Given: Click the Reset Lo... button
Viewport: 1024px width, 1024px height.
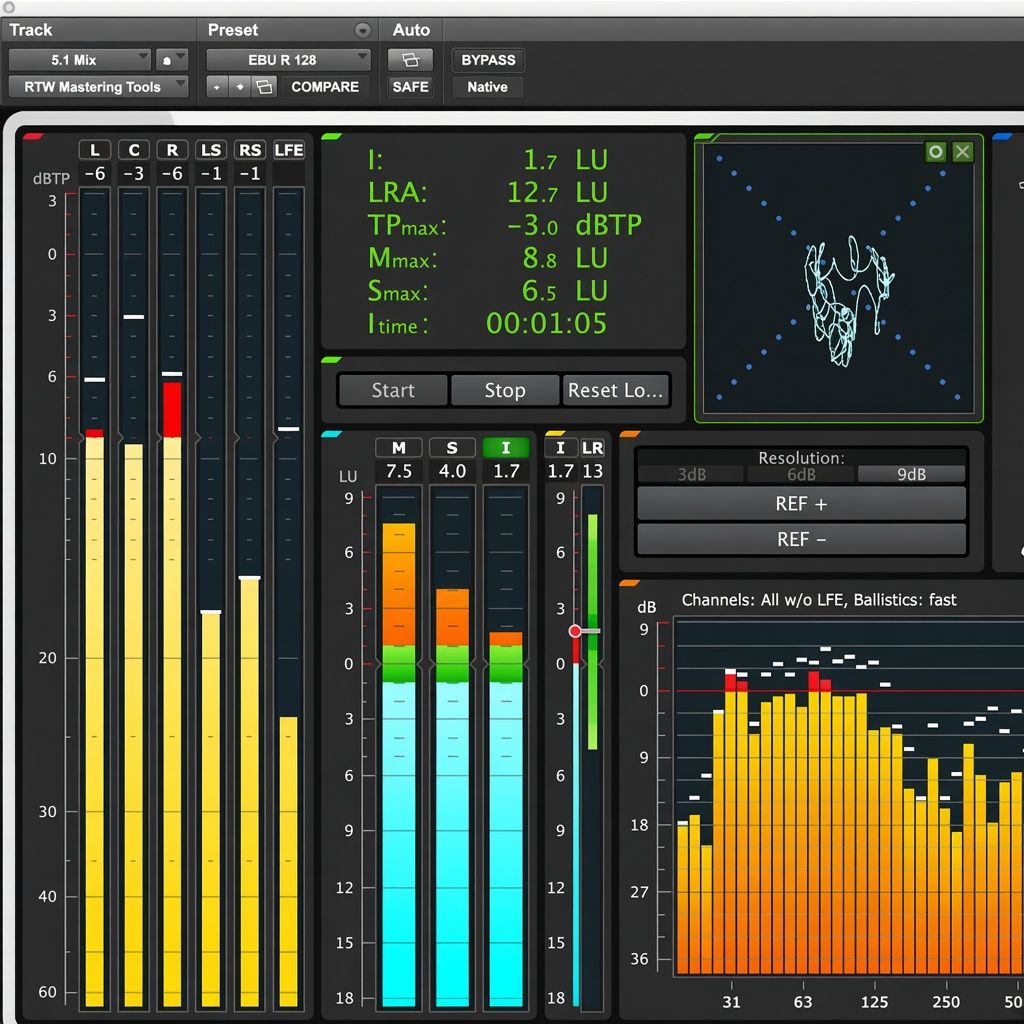Looking at the screenshot, I should pos(616,390).
